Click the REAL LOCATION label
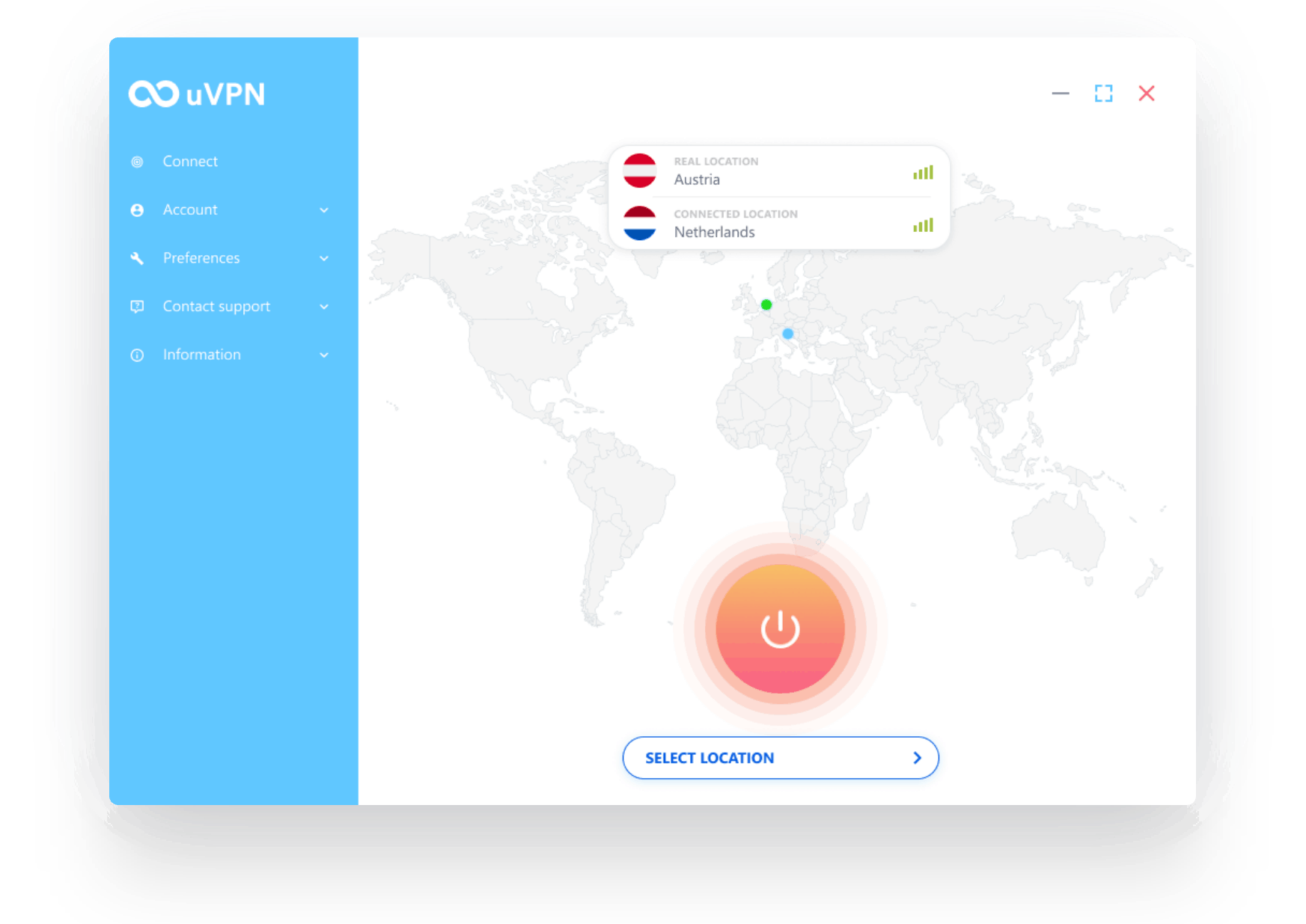Viewport: 1306px width, 924px height. (x=716, y=162)
